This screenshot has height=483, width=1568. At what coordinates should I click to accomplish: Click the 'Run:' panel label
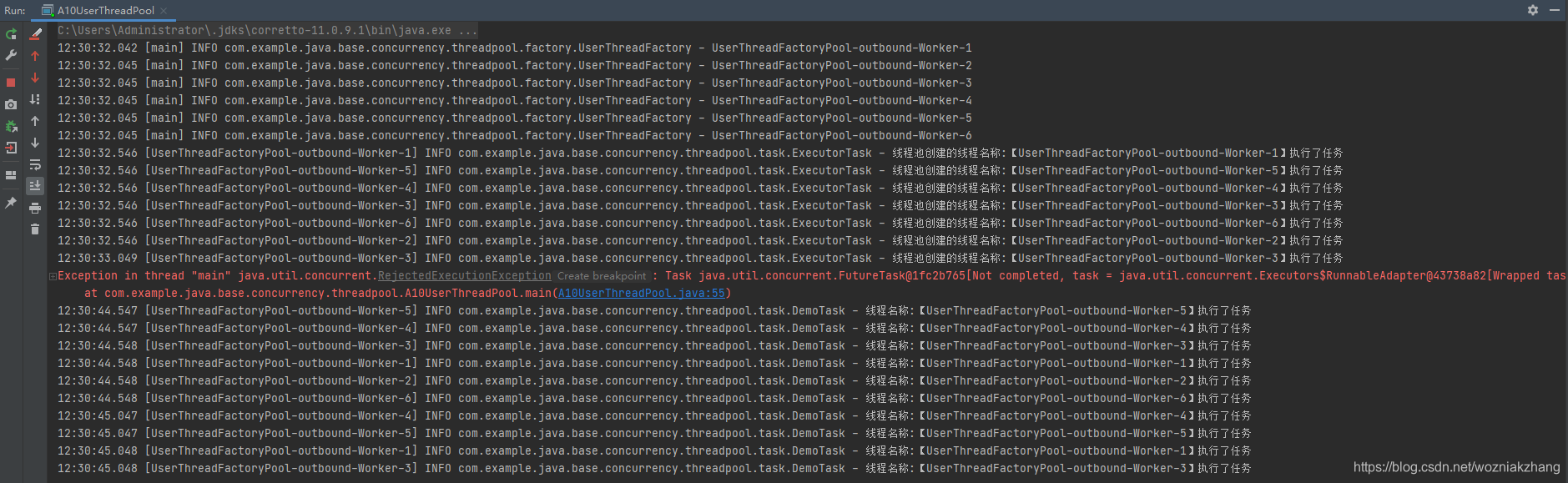point(15,11)
